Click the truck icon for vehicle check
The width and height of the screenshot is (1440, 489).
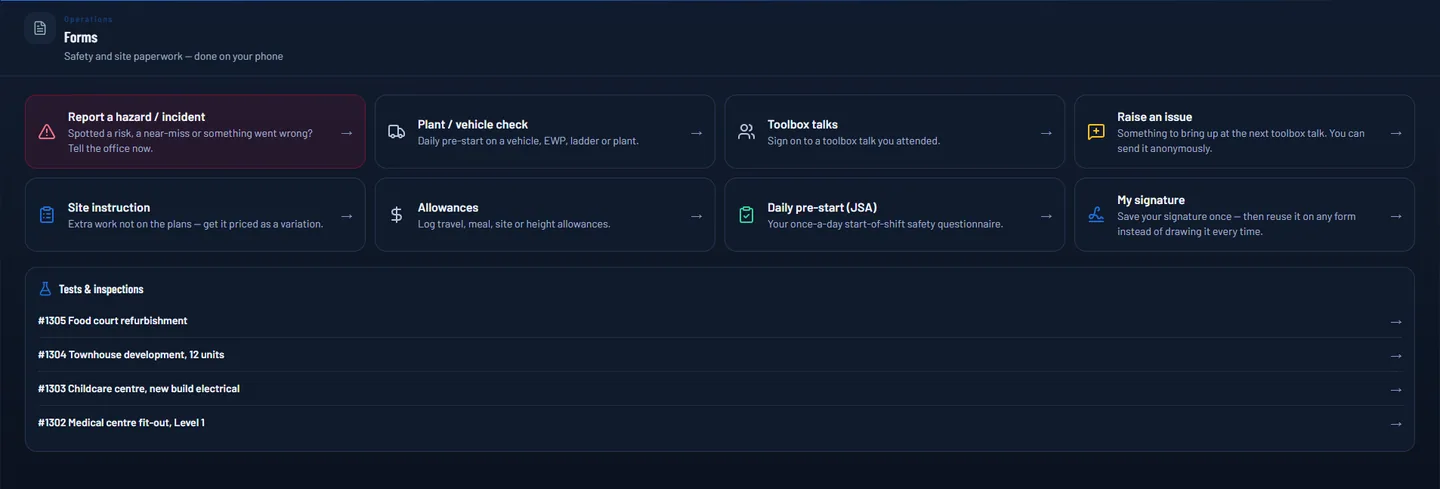[396, 132]
